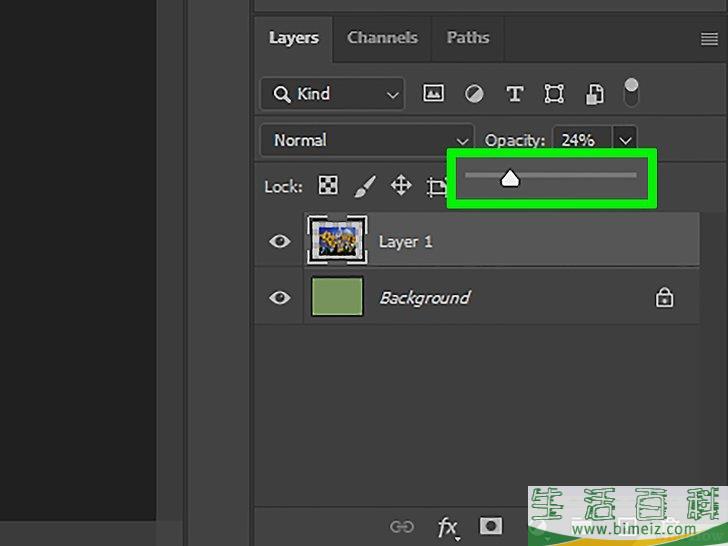Click the link layers icon
This screenshot has width=728, height=546.
402,526
